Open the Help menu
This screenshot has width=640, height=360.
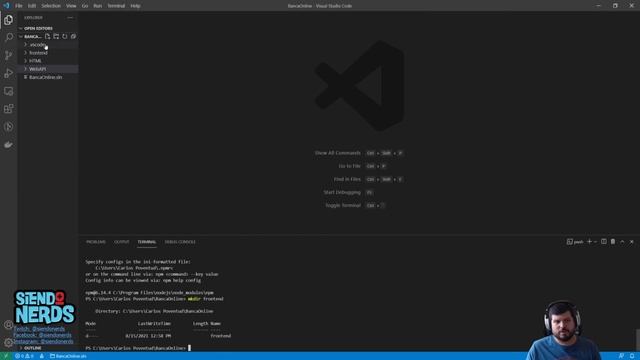click(136, 6)
